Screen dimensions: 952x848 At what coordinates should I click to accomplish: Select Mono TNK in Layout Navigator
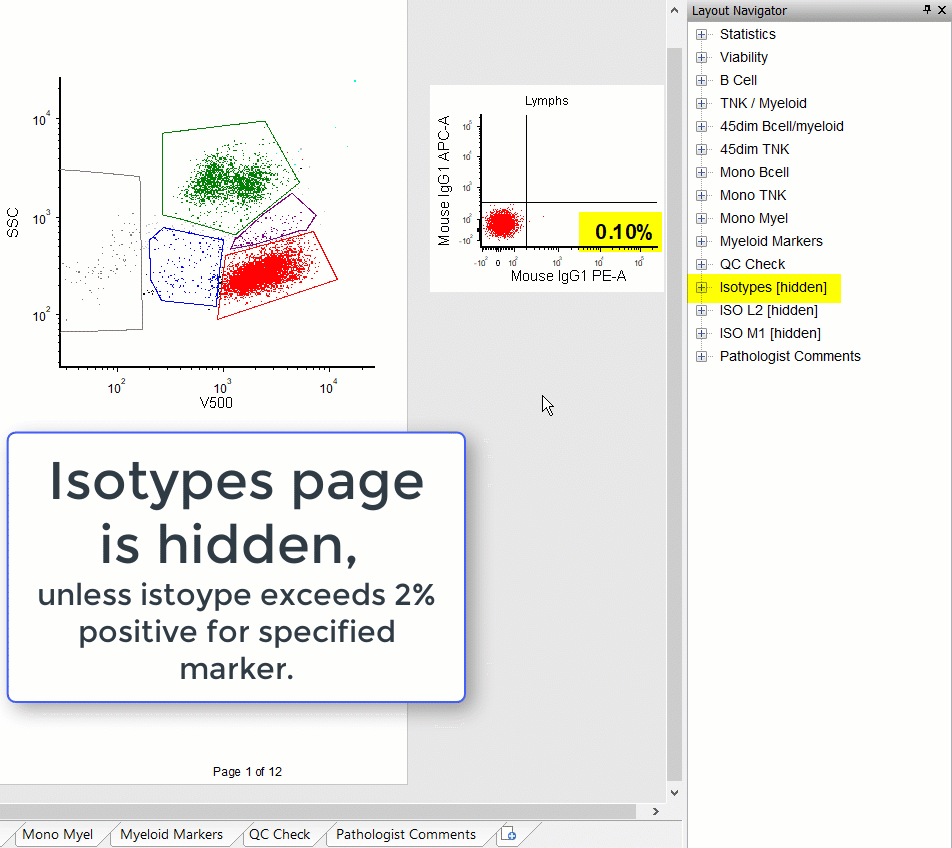753,195
